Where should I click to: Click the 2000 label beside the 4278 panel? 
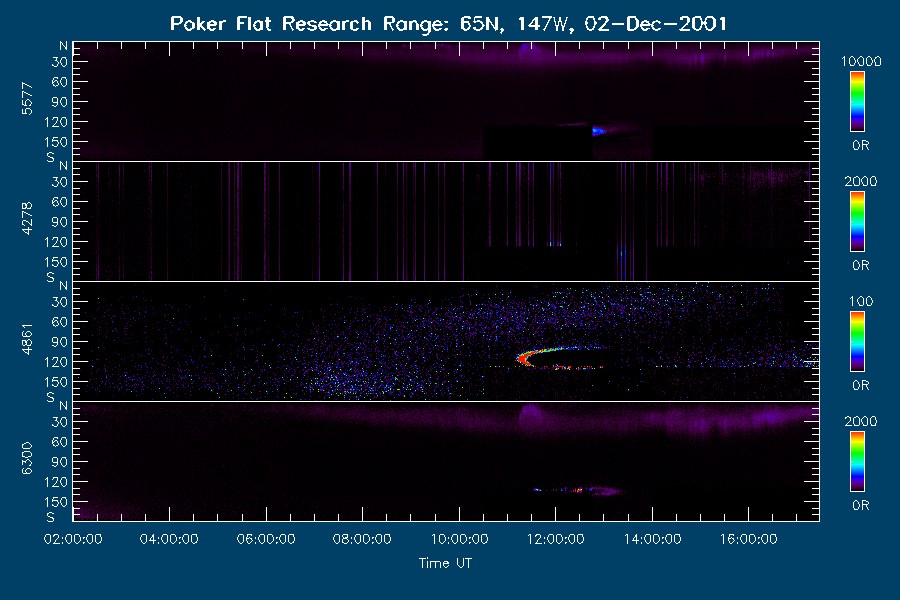coord(861,181)
